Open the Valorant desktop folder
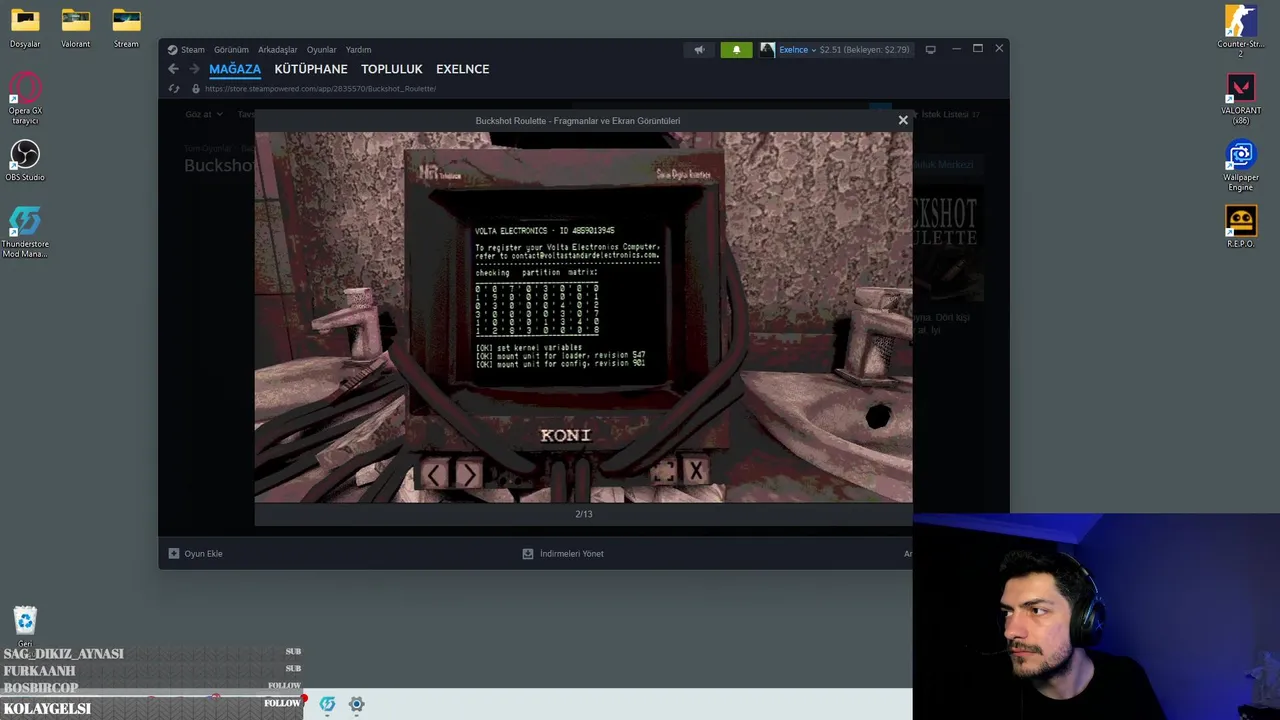Image resolution: width=1280 pixels, height=720 pixels. [x=75, y=28]
